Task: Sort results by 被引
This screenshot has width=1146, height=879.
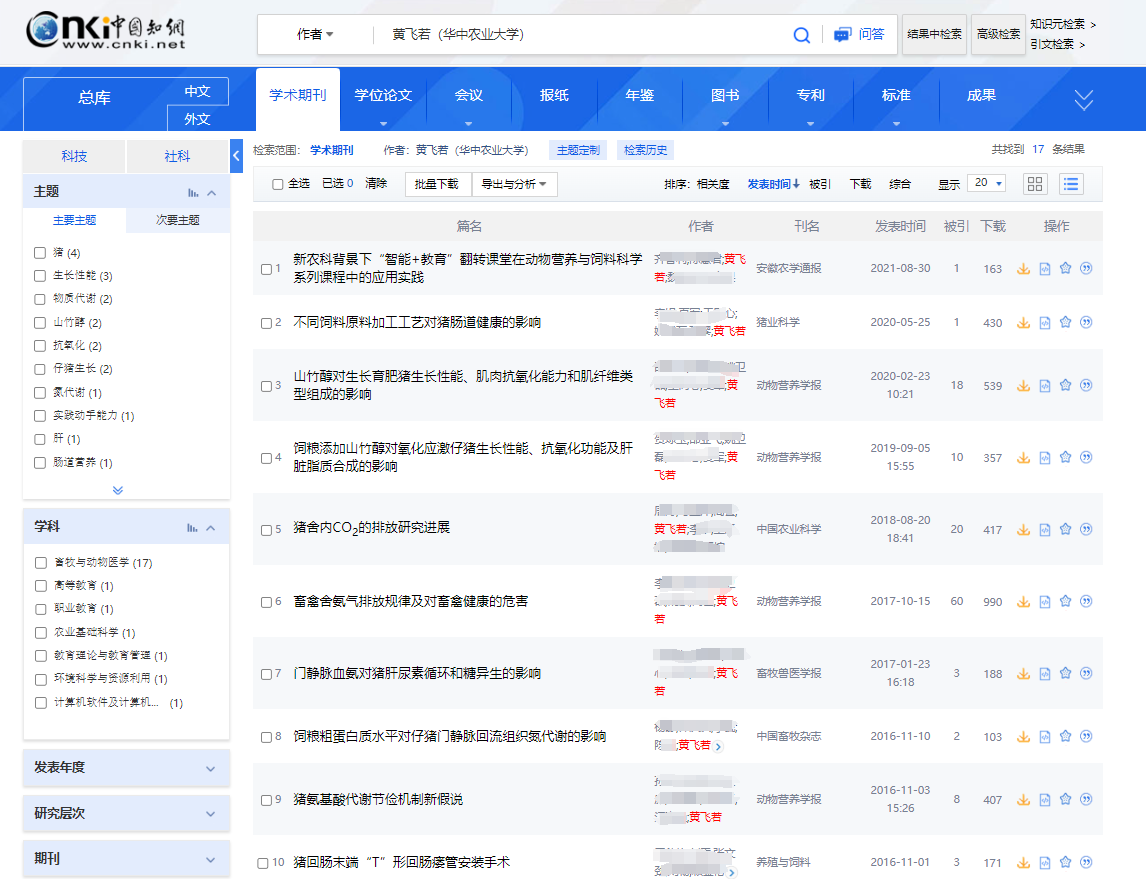Action: point(820,184)
